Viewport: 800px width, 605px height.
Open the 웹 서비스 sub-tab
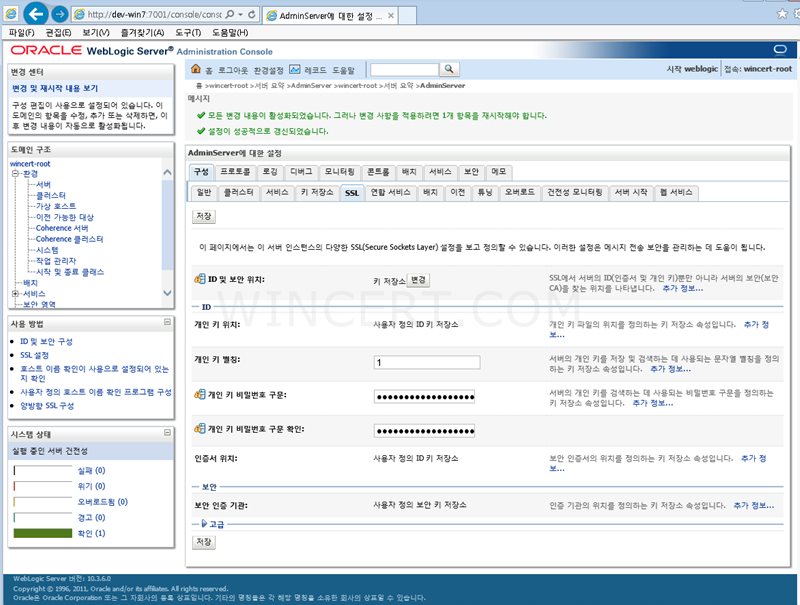(677, 192)
